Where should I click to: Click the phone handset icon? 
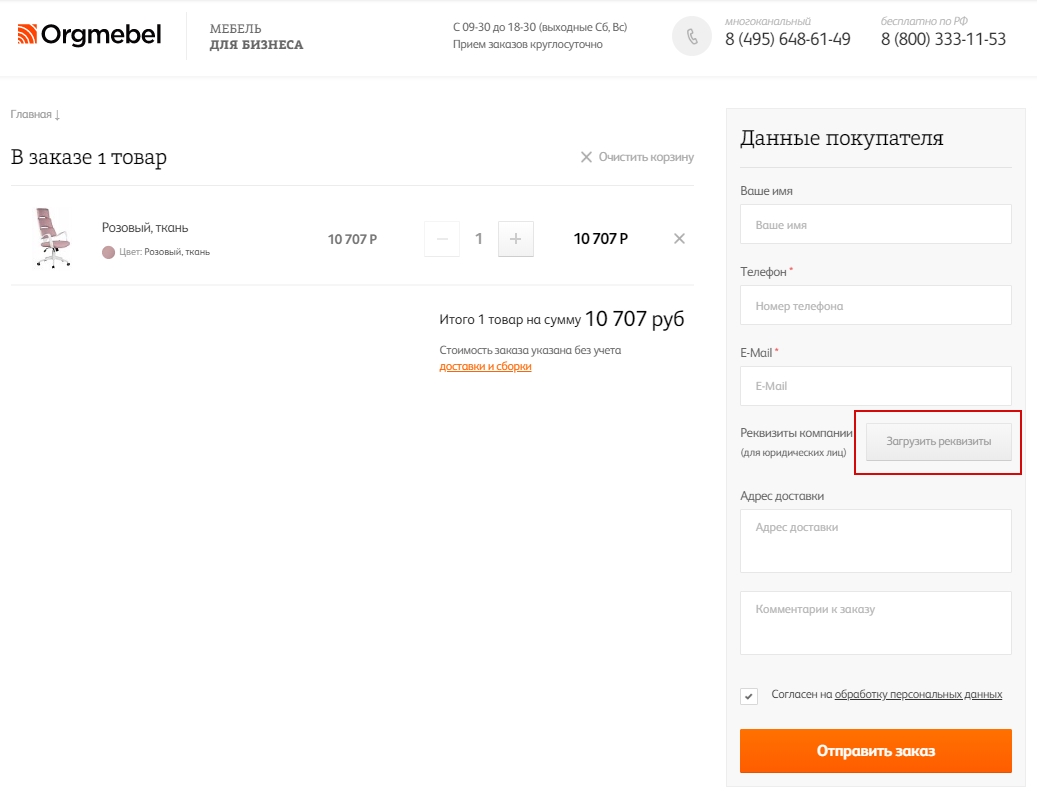tap(691, 36)
